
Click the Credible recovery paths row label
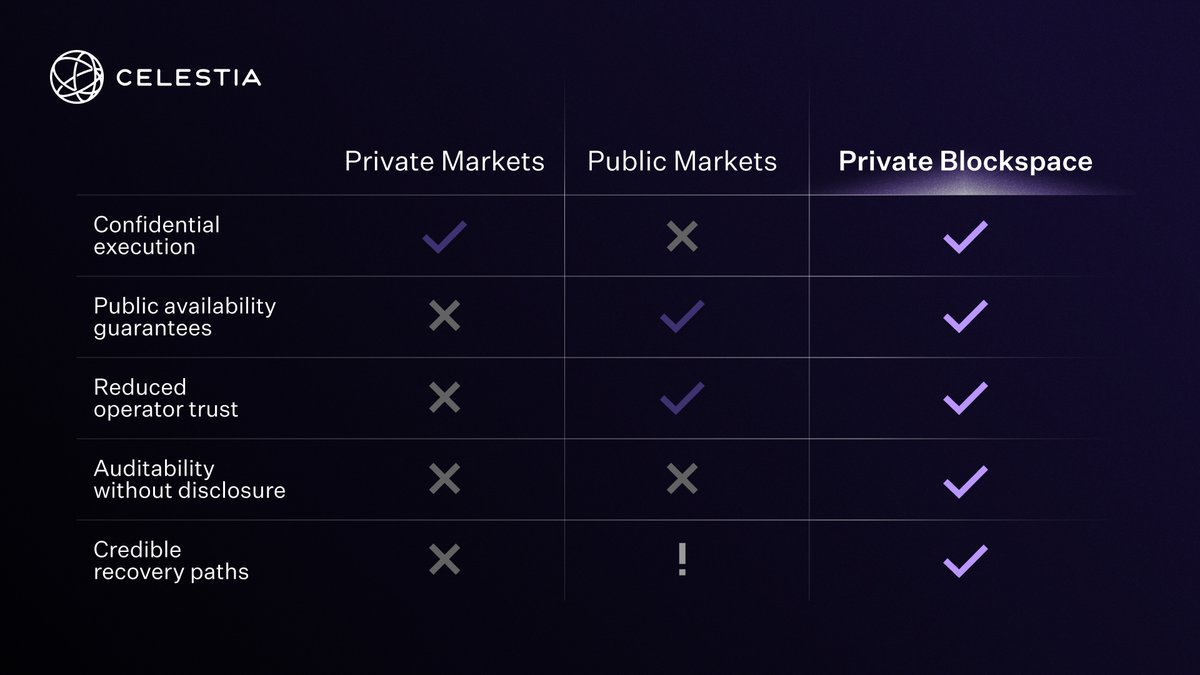[x=170, y=560]
